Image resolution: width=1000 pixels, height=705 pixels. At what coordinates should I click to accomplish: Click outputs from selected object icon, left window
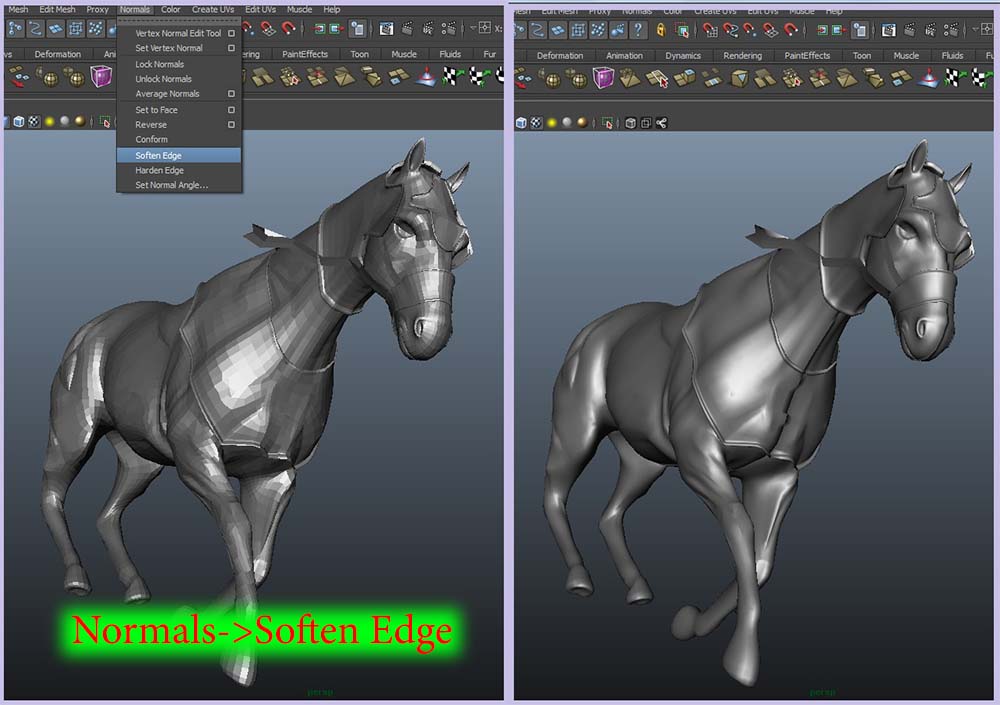[x=335, y=29]
